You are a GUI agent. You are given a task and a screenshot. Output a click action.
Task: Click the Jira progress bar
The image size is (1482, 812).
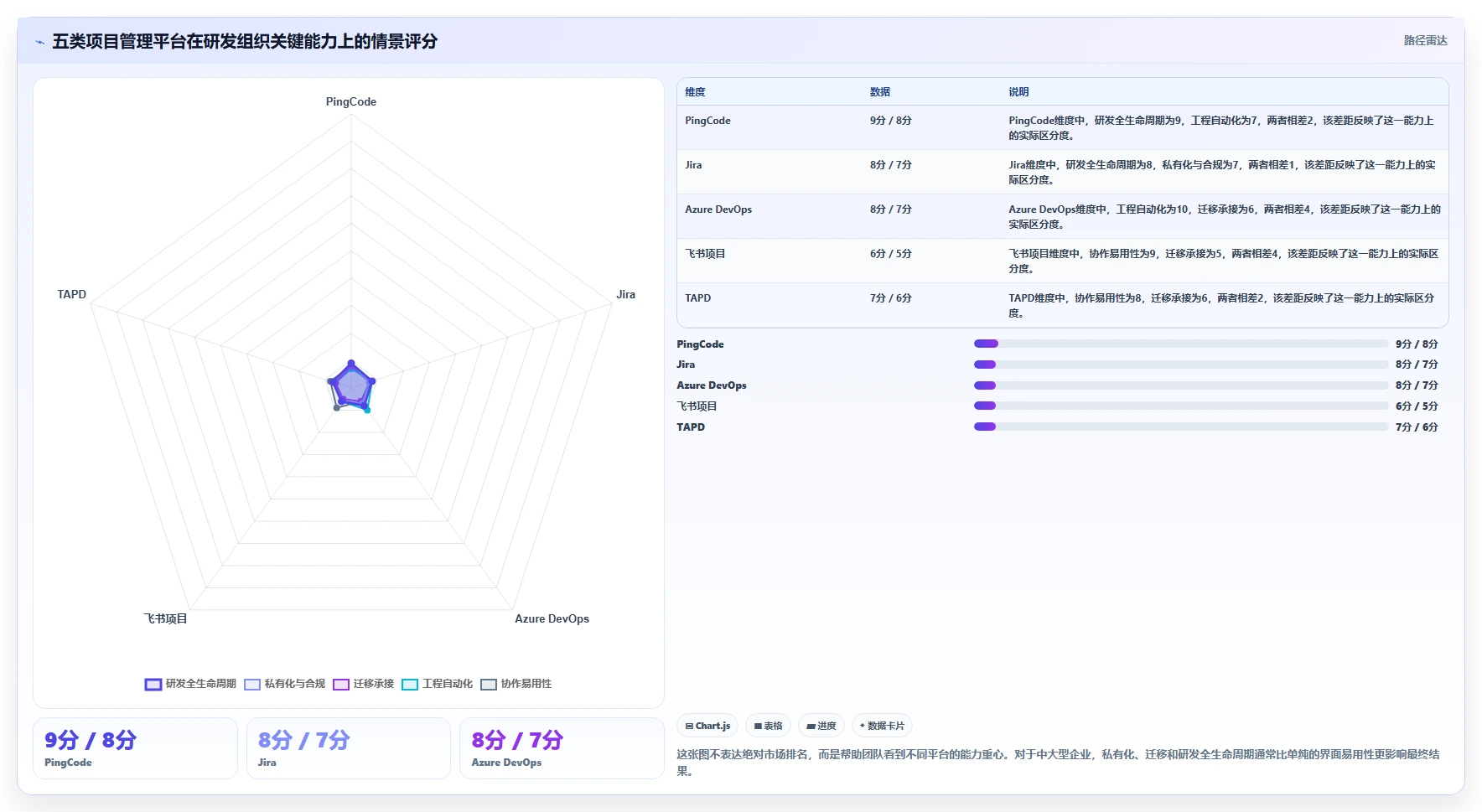click(x=1181, y=365)
